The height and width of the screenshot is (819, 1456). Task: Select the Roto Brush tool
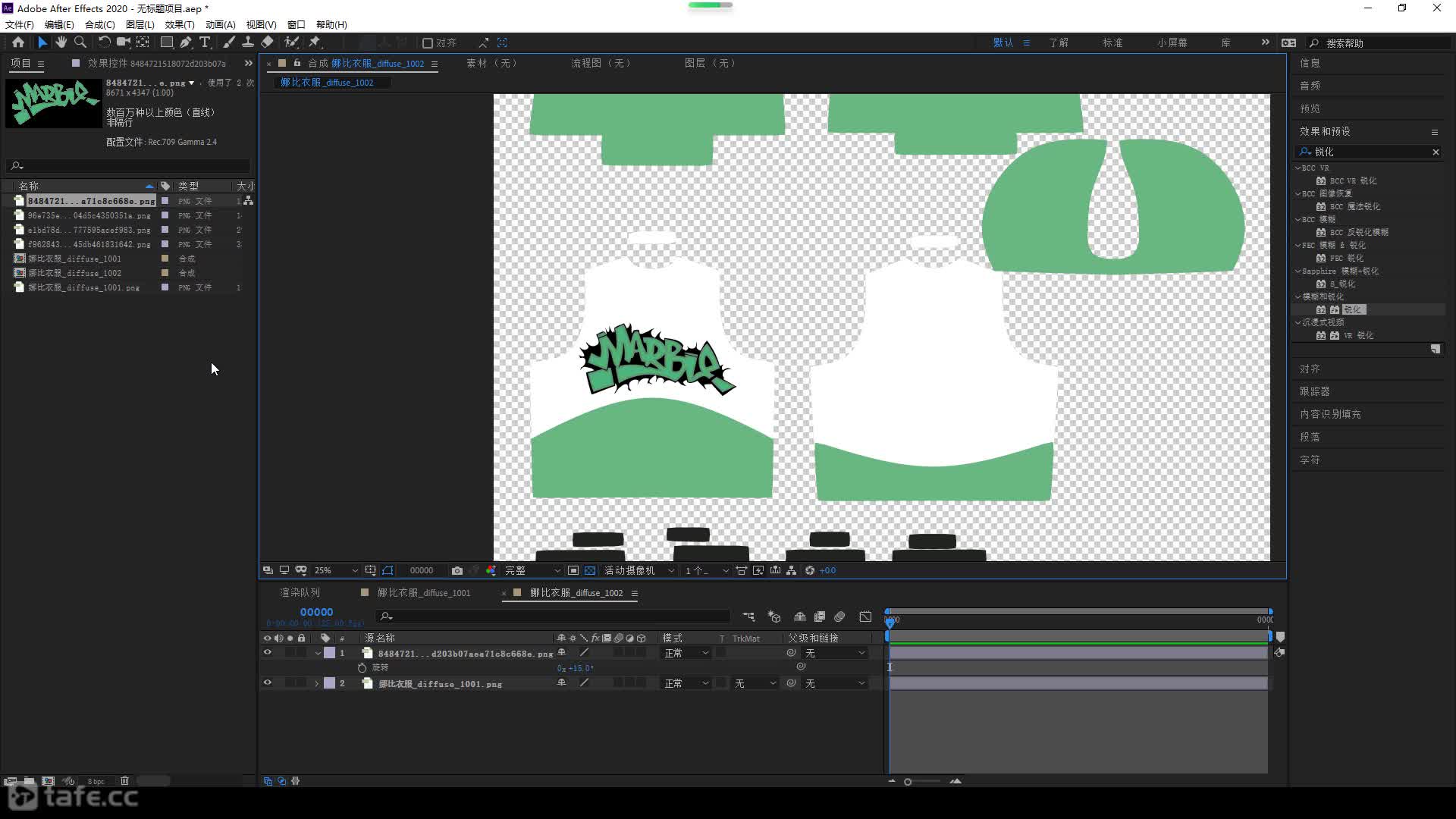291,42
